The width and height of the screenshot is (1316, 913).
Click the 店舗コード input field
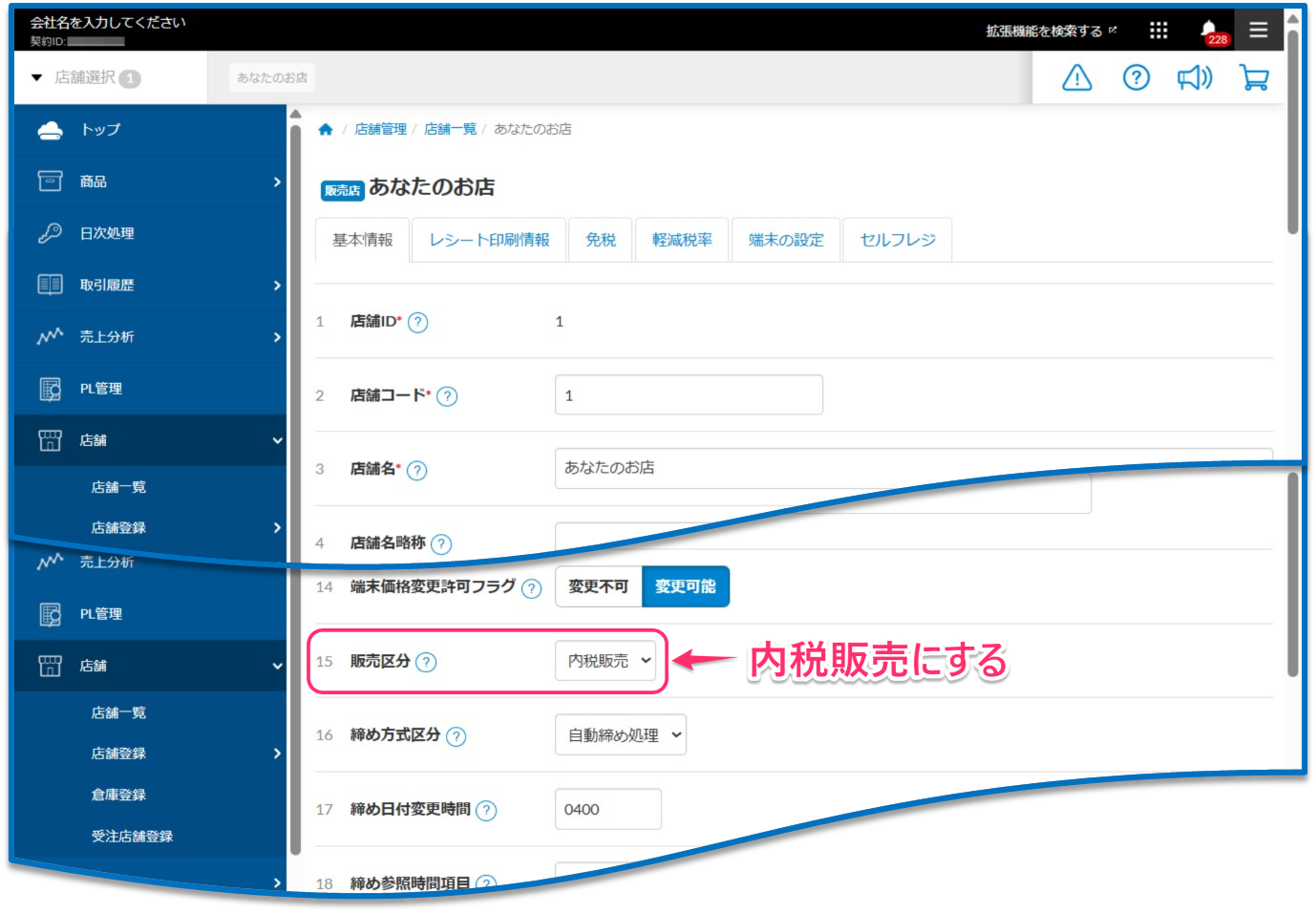689,395
